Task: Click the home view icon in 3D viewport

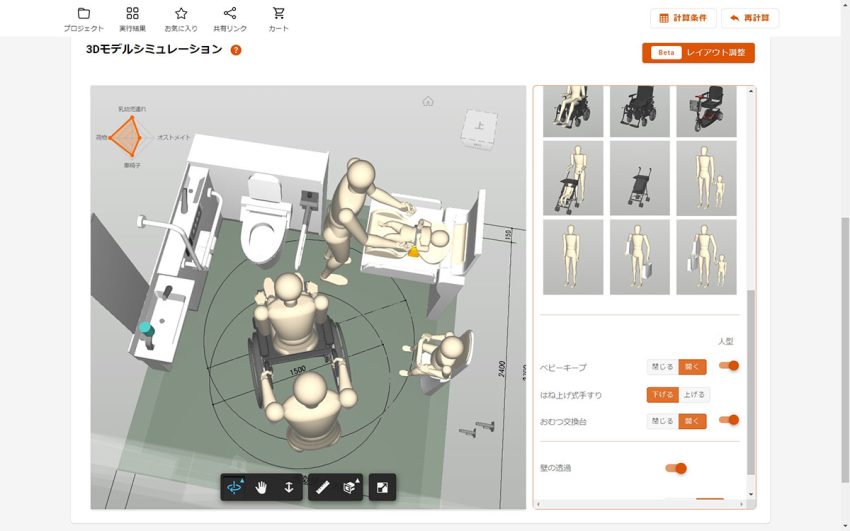Action: click(428, 101)
